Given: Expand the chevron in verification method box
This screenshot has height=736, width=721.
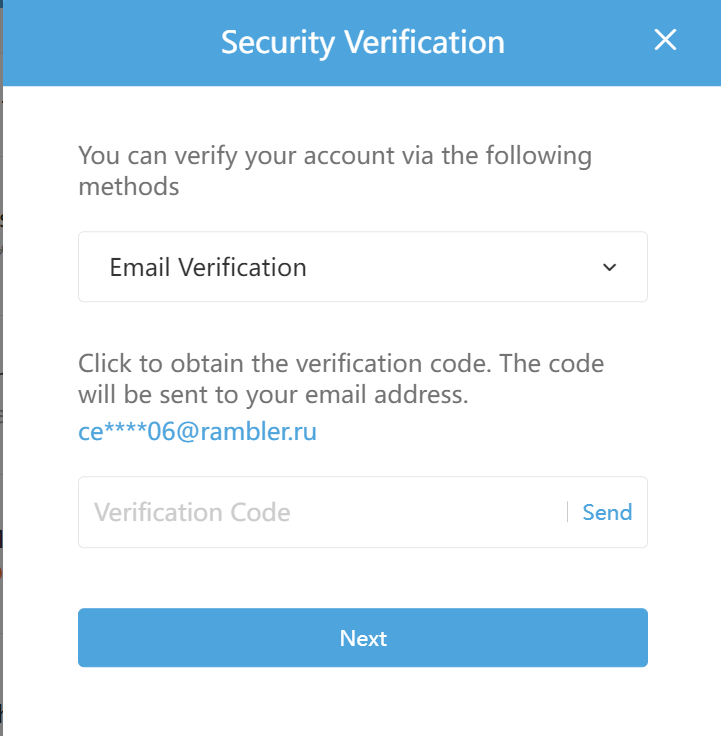Looking at the screenshot, I should pyautogui.click(x=610, y=267).
